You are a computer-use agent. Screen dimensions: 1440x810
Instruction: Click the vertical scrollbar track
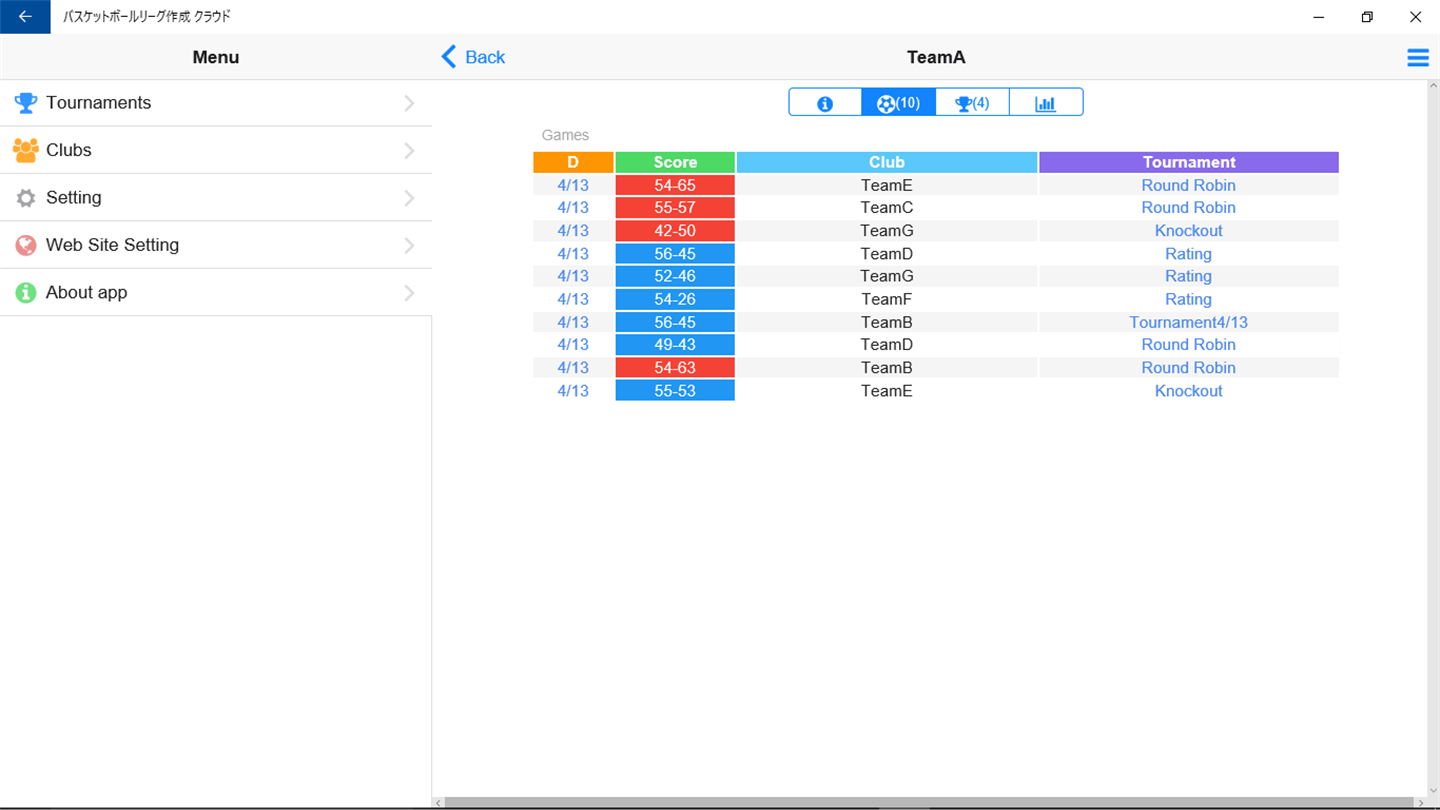(1432, 438)
